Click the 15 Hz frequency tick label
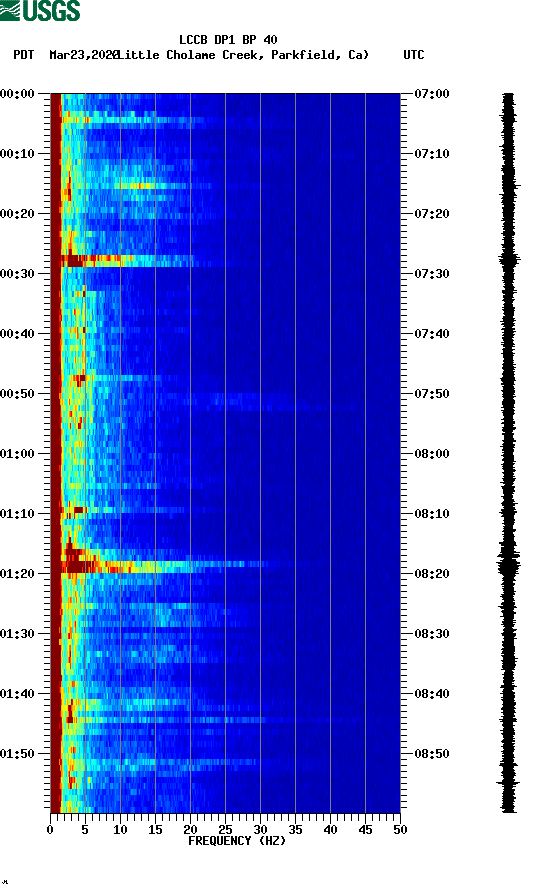The image size is (552, 893). 155,830
